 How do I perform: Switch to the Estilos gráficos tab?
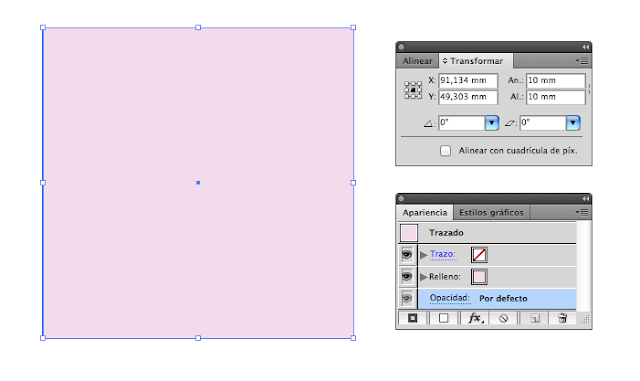tap(491, 213)
